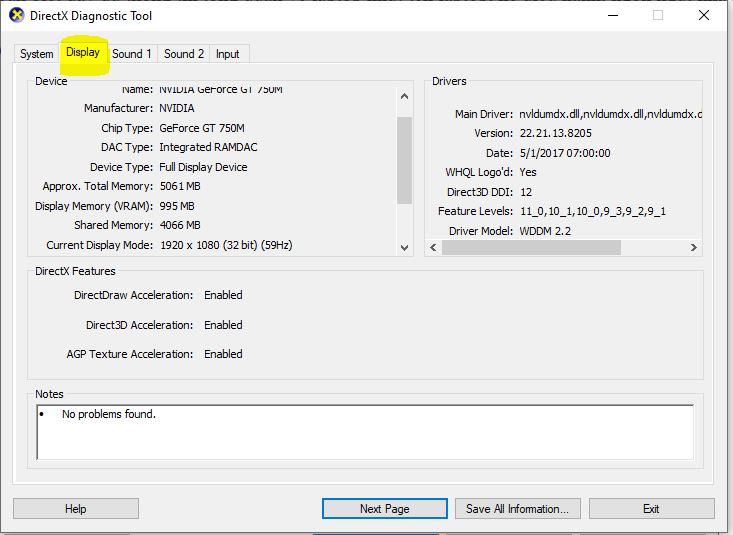733x535 pixels.
Task: Click Device panel scroll up arrow
Action: (x=405, y=96)
